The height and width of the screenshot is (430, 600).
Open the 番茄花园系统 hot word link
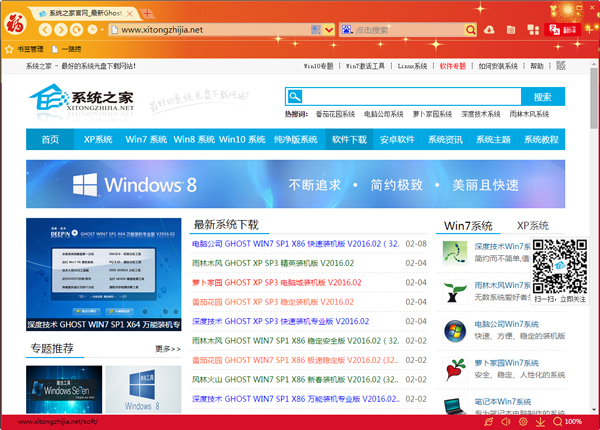[x=335, y=114]
